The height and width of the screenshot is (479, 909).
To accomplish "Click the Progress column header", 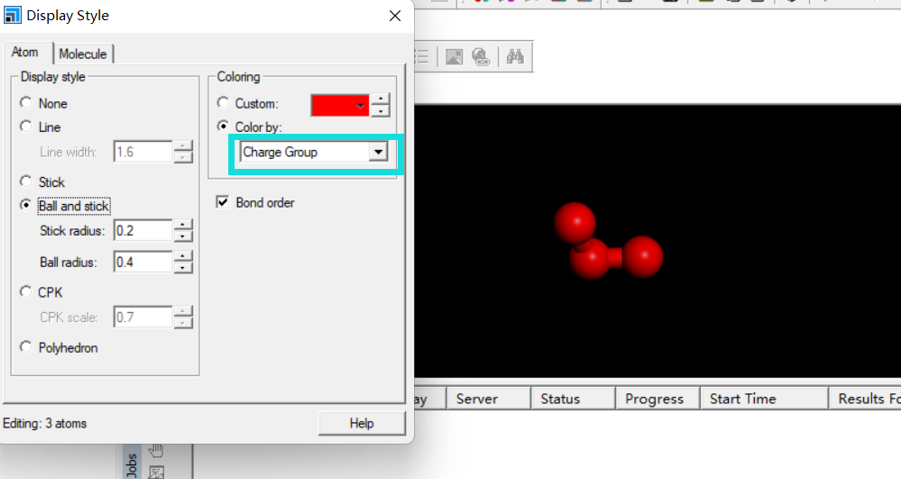I will (657, 399).
